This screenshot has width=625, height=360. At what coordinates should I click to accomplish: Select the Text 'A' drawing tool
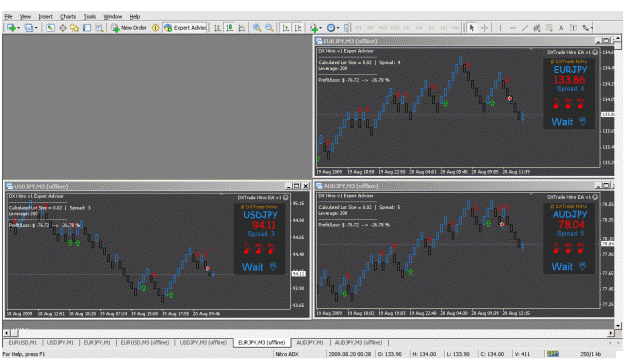(561, 28)
